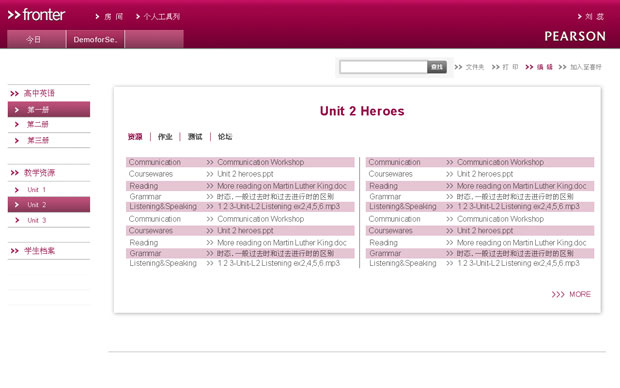Open the DemoforSe. tab
This screenshot has width=620, height=388.
coord(95,40)
